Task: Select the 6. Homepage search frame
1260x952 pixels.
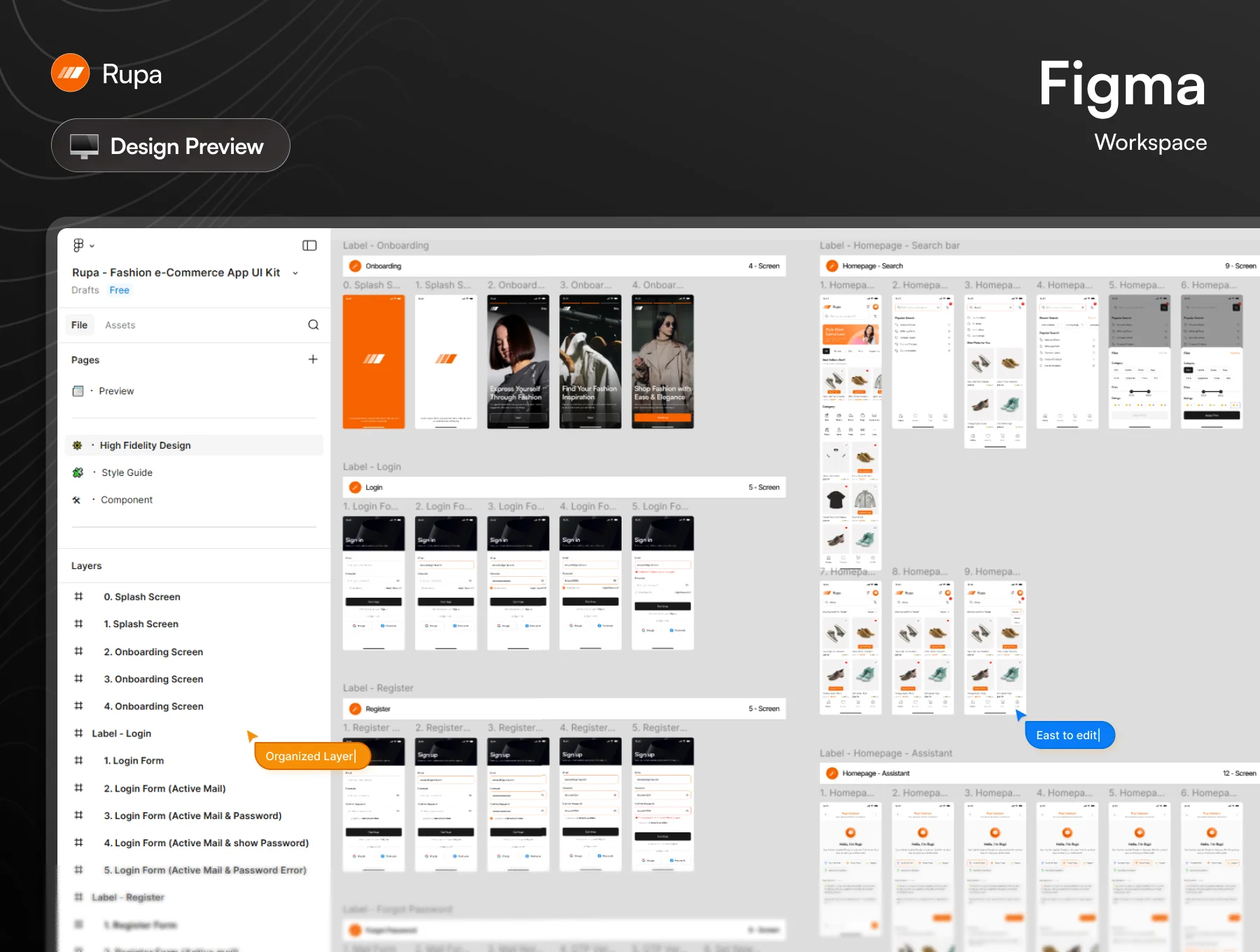Action: tap(1212, 361)
